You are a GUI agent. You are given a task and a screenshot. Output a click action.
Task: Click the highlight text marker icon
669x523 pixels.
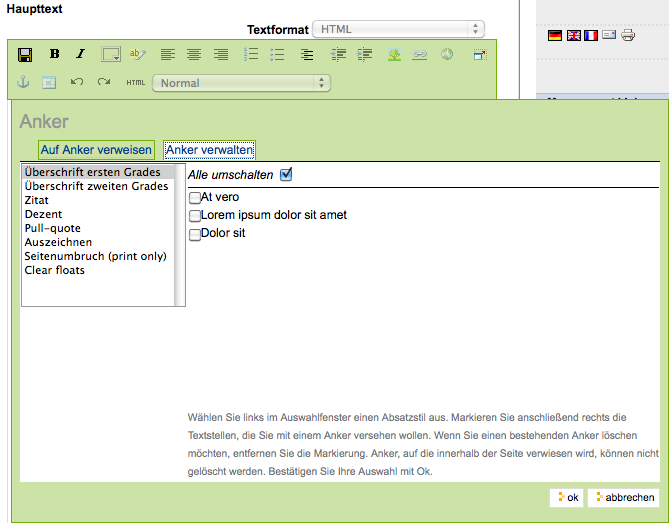click(137, 54)
